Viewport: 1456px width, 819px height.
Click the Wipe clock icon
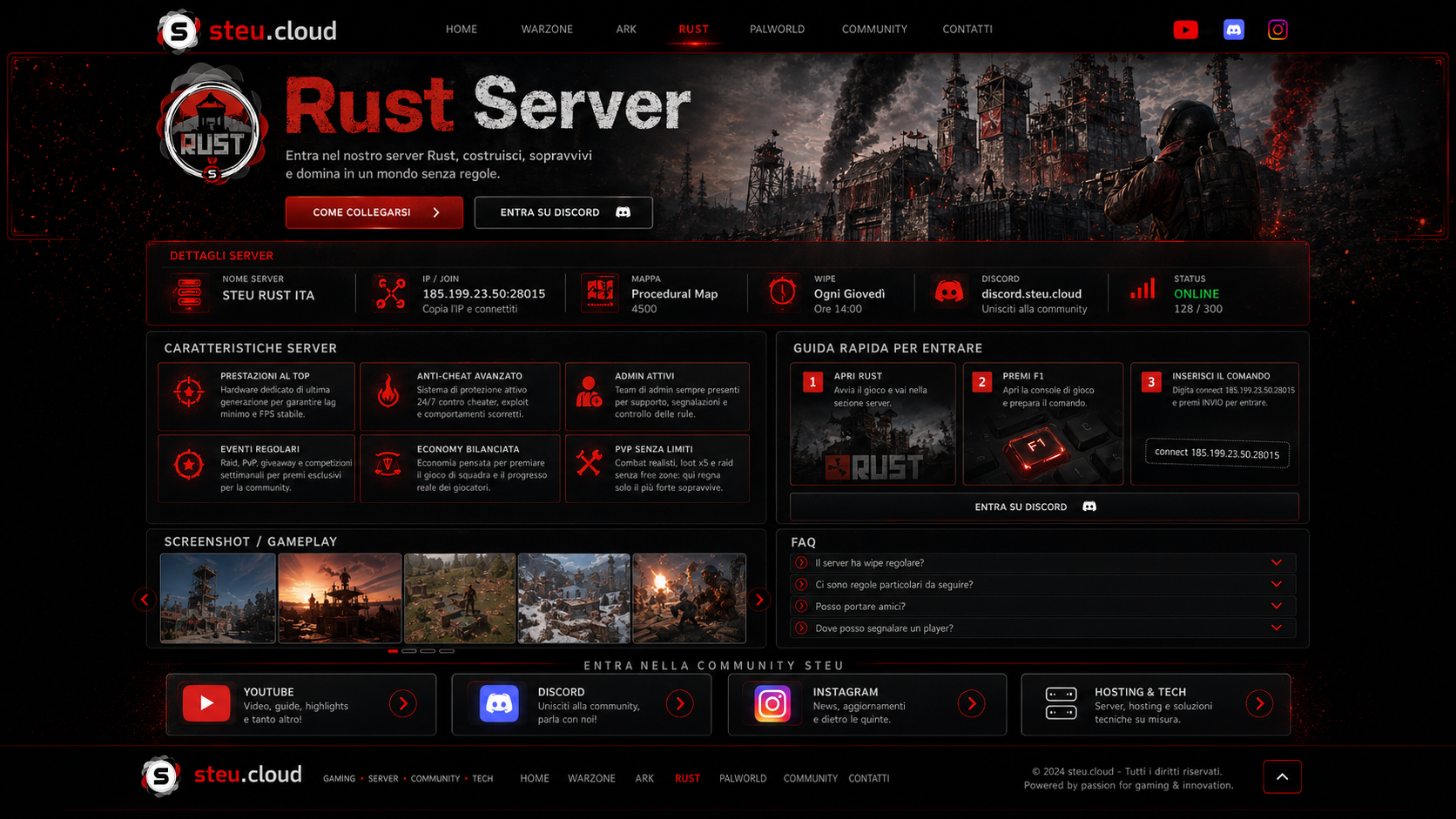coord(782,292)
